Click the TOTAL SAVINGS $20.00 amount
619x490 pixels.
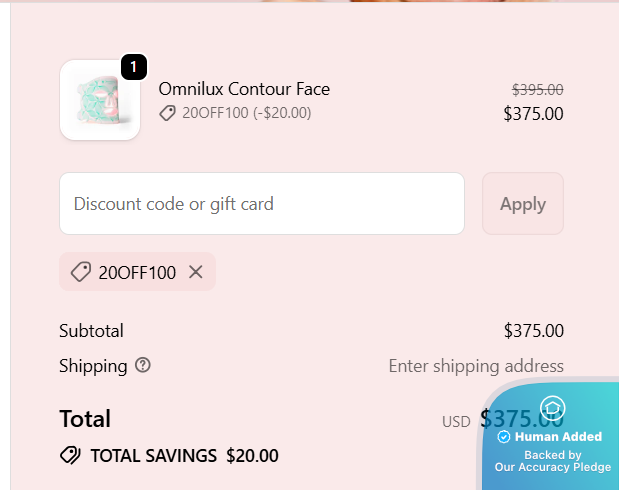coord(252,456)
